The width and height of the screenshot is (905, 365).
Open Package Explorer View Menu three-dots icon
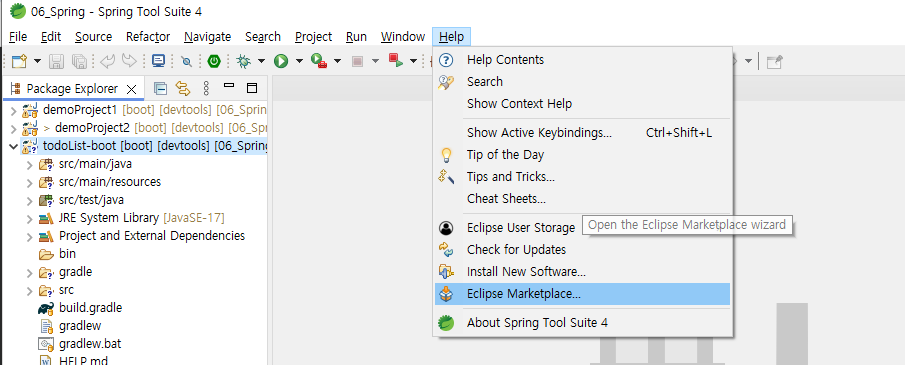tap(206, 88)
